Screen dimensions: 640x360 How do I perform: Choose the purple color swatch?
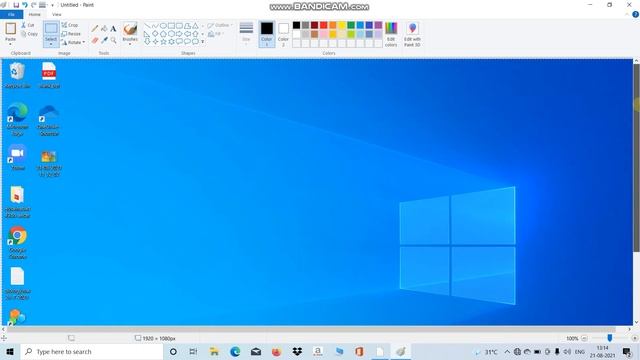pyautogui.click(x=378, y=25)
